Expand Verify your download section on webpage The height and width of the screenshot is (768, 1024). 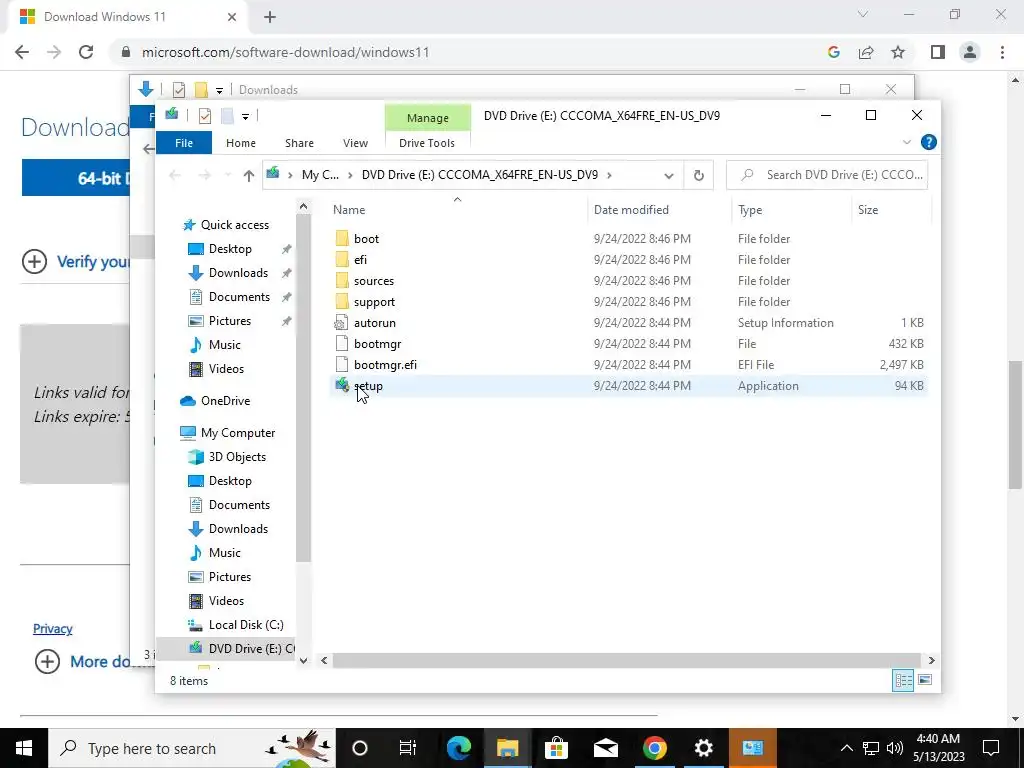75,262
